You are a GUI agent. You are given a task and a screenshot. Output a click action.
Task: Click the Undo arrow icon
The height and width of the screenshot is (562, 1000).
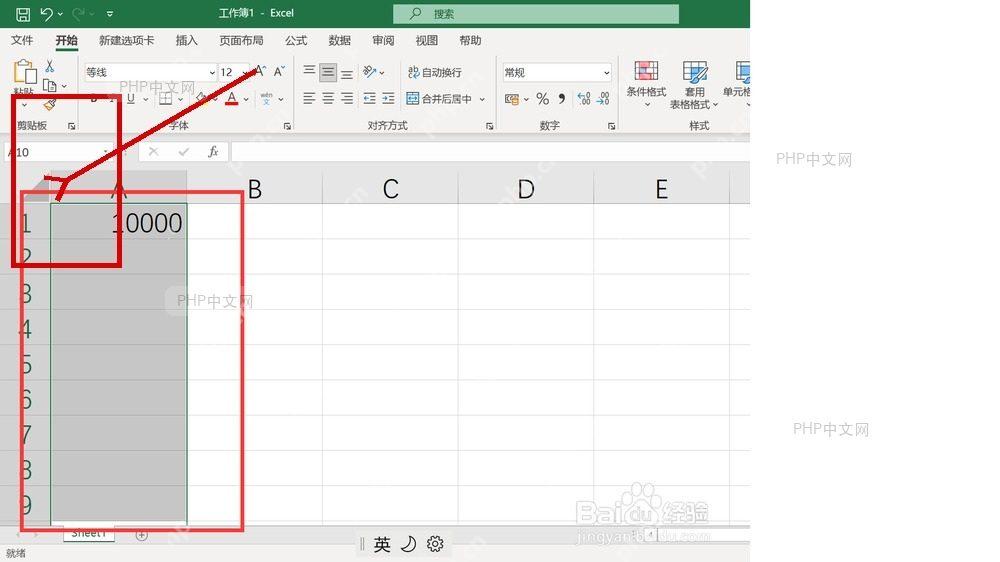pos(46,13)
